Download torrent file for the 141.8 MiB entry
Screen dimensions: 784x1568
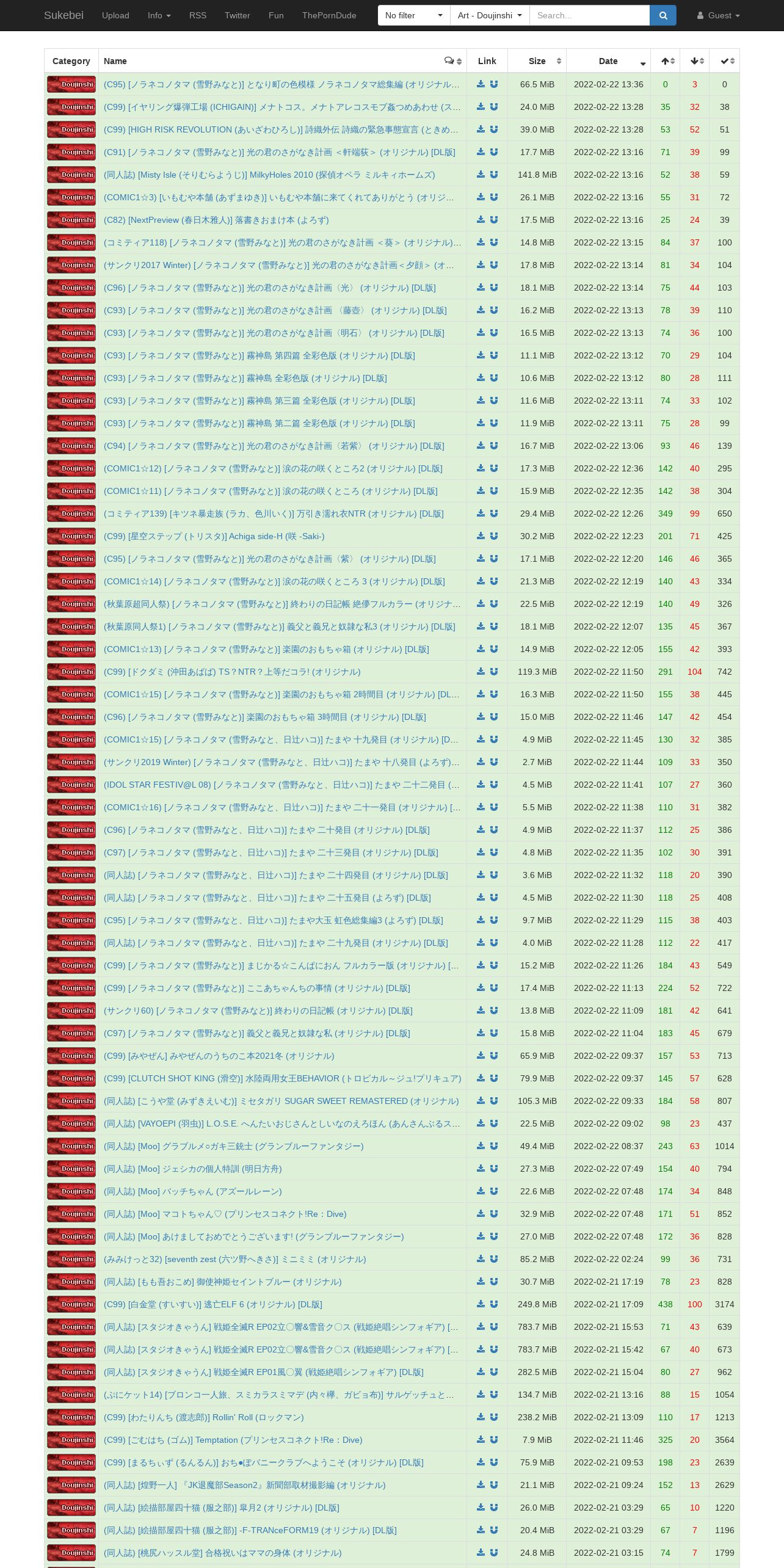(x=481, y=175)
